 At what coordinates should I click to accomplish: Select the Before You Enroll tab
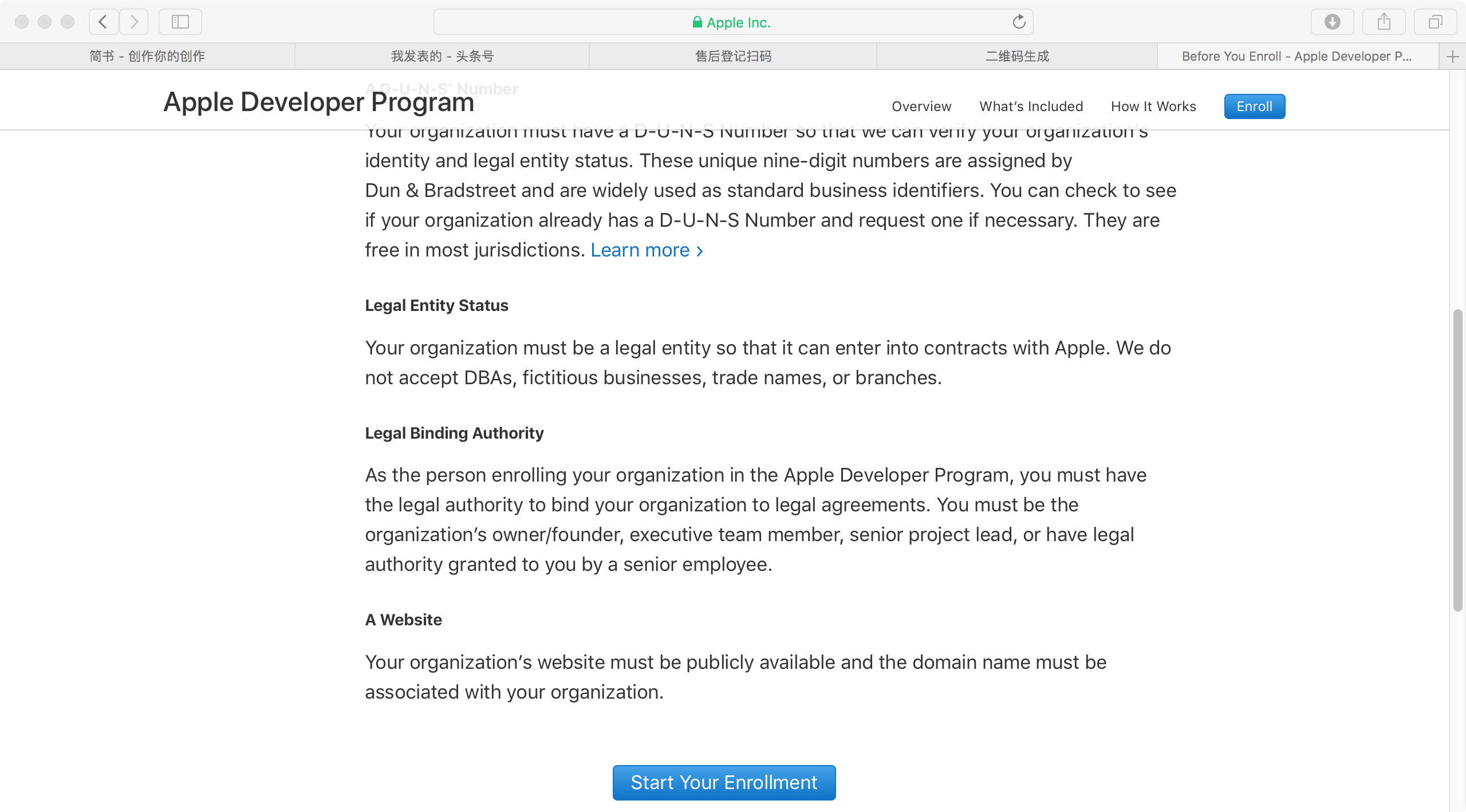[1298, 56]
